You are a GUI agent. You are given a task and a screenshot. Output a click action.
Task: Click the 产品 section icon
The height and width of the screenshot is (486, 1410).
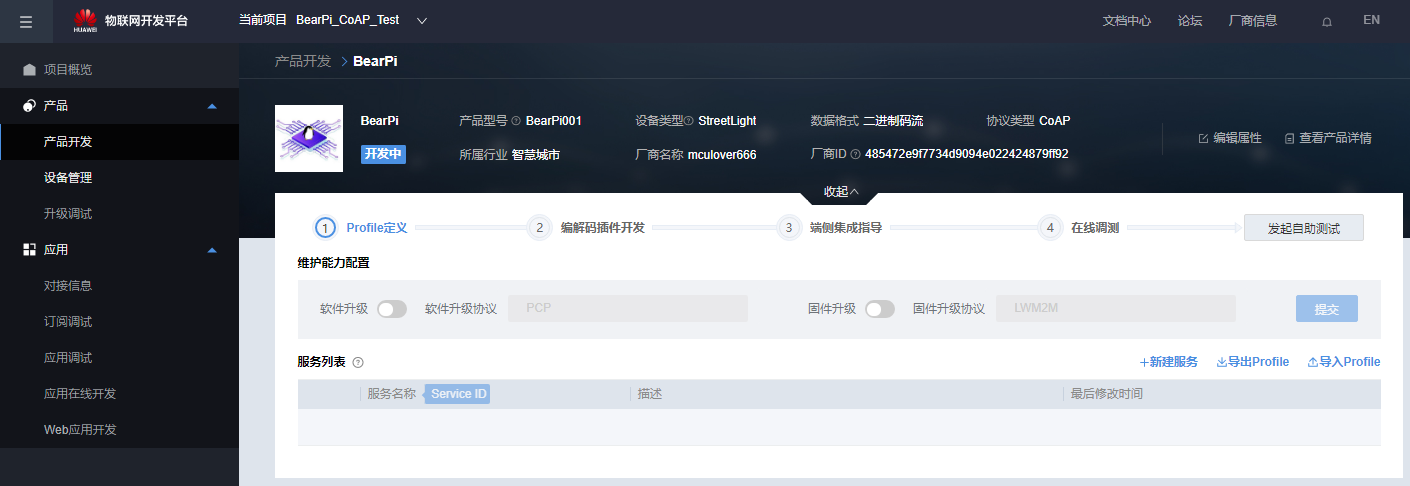click(x=29, y=106)
